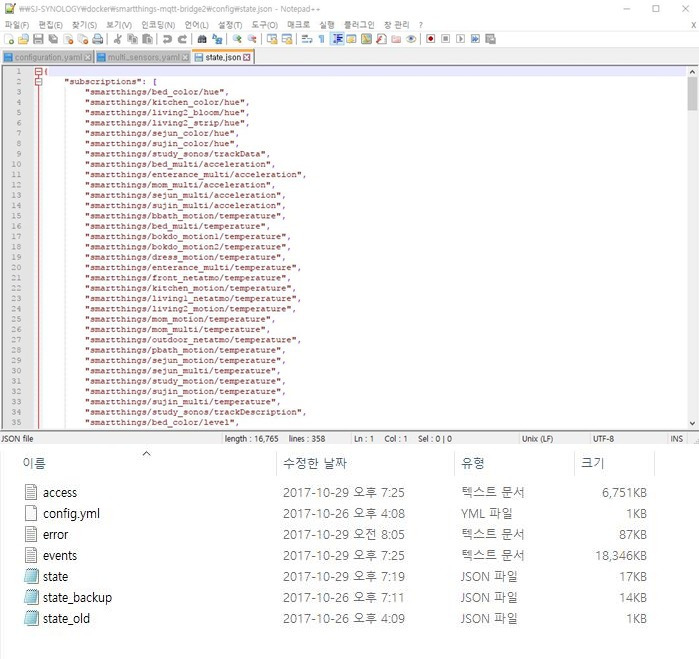
Task: Sort files by the 크기 column header
Action: pyautogui.click(x=592, y=463)
